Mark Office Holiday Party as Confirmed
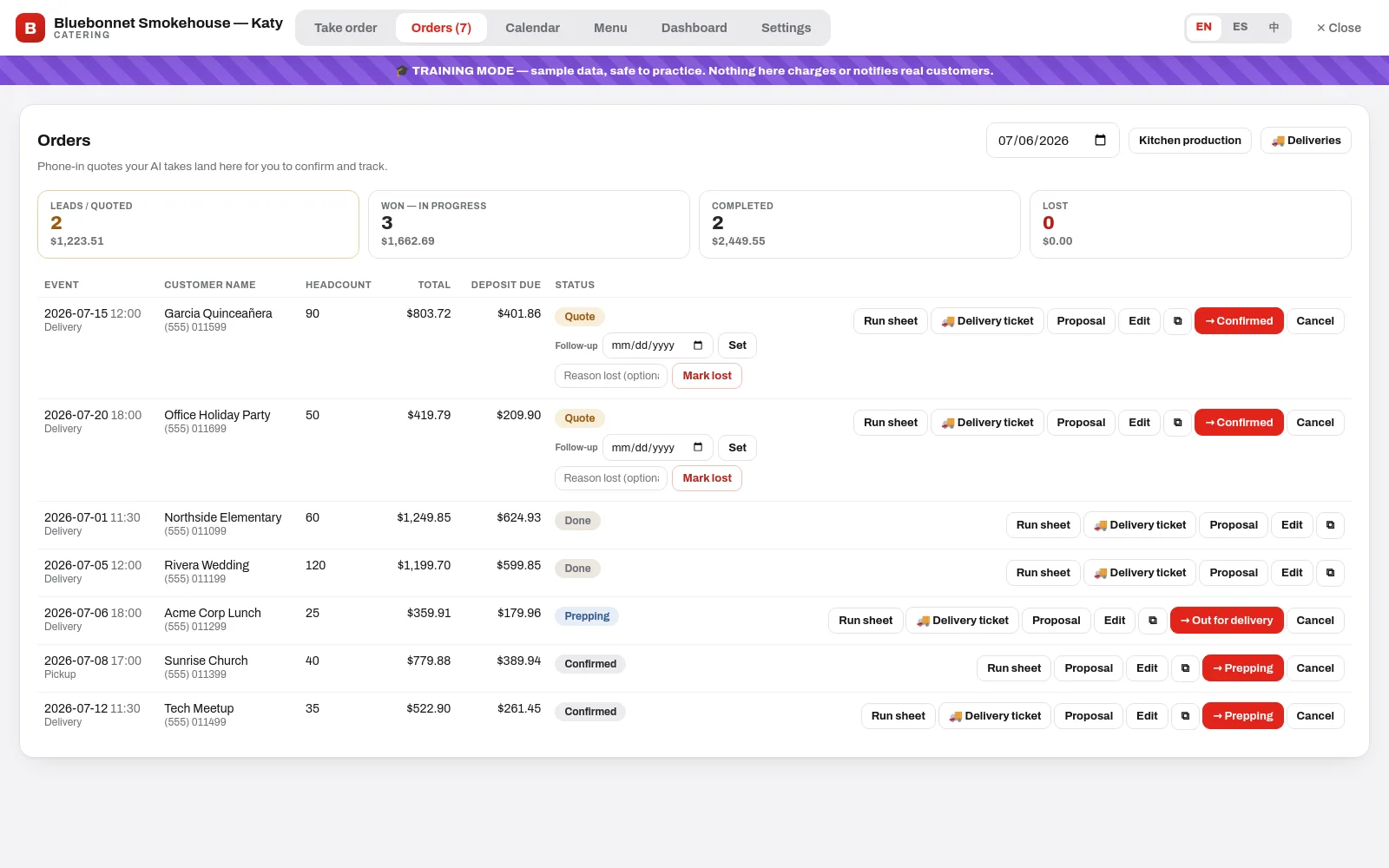This screenshot has width=1389, height=868. pyautogui.click(x=1239, y=423)
